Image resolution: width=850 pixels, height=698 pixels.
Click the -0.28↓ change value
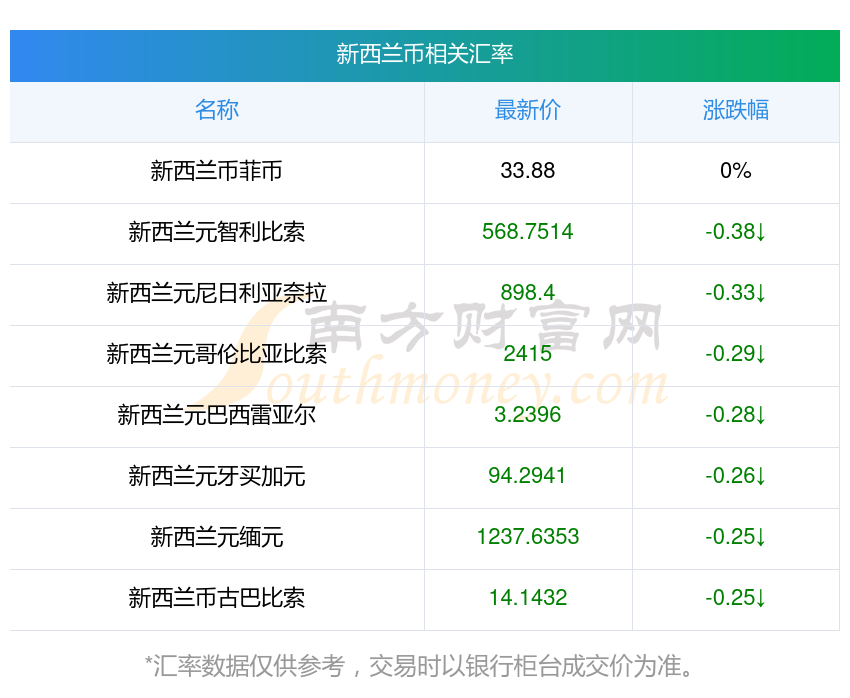[736, 415]
